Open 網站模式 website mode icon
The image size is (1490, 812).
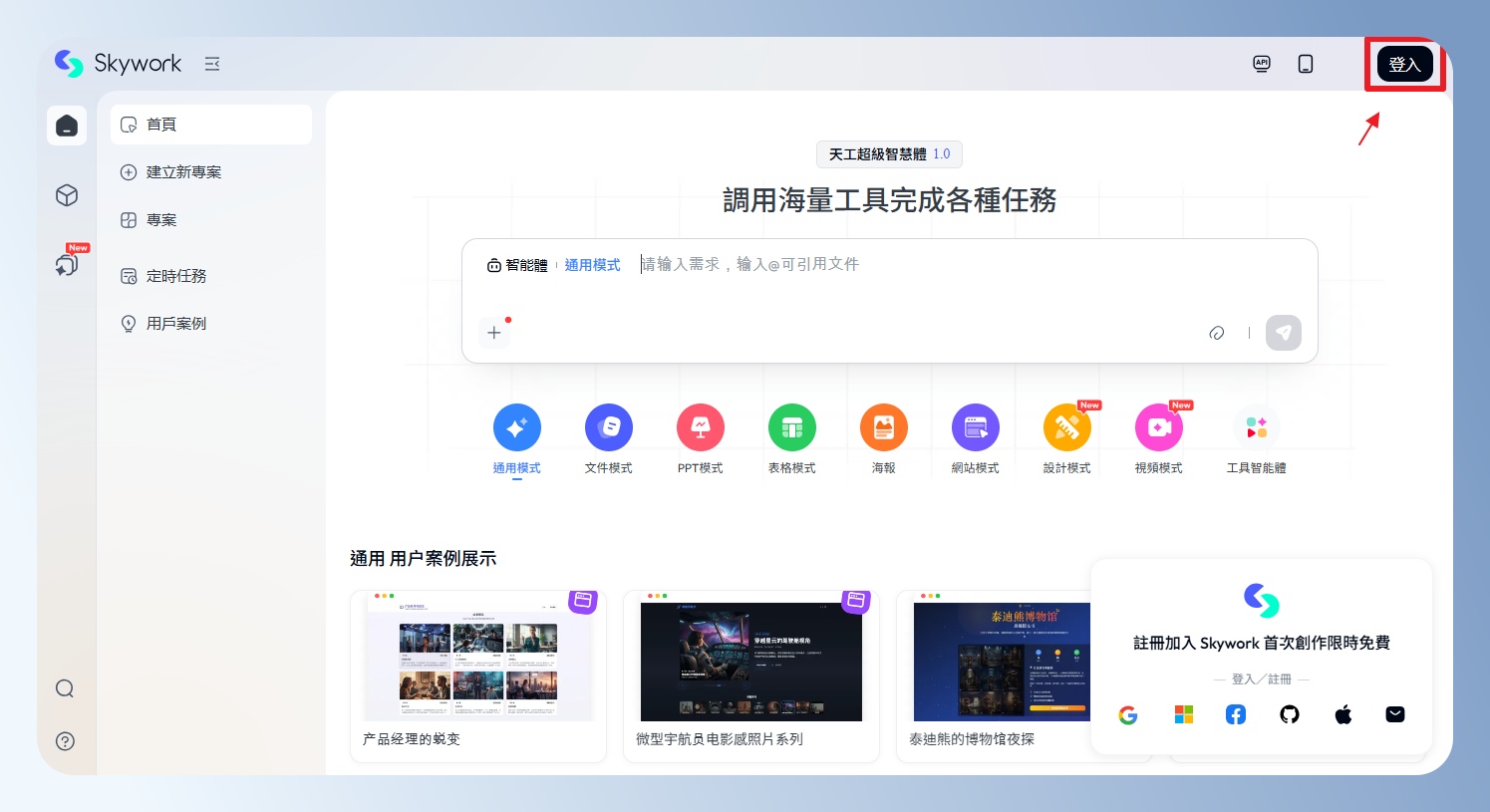tap(975, 428)
